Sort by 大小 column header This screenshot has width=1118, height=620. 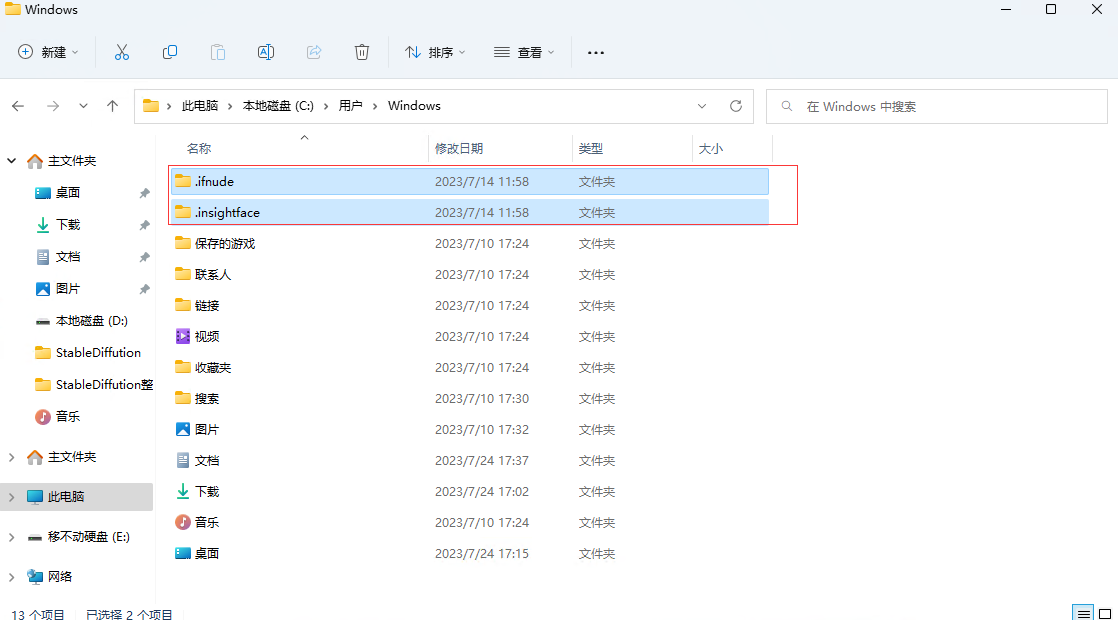pos(711,148)
